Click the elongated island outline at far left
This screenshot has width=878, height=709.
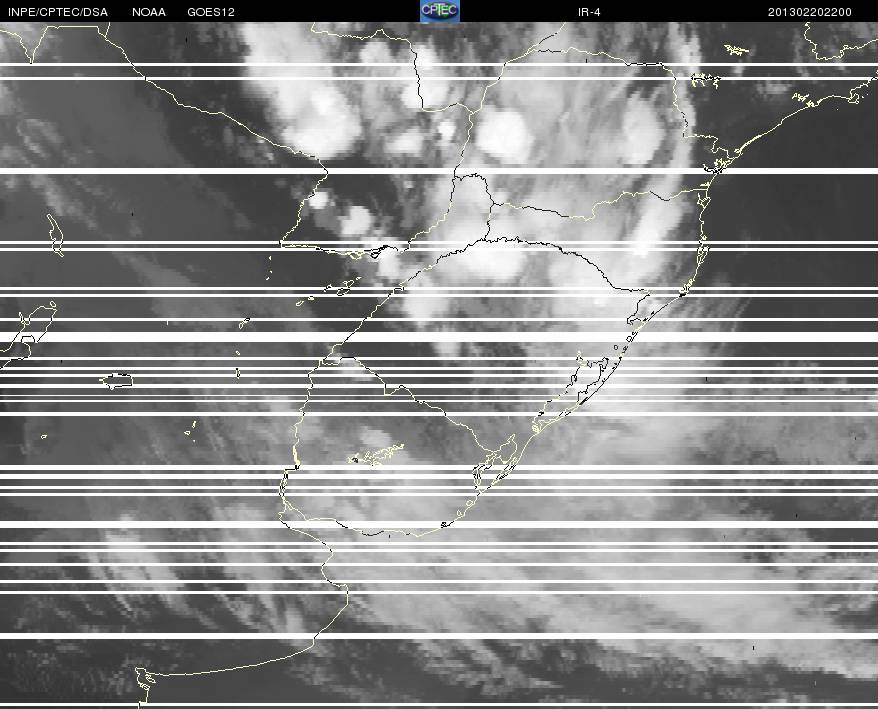pos(55,235)
